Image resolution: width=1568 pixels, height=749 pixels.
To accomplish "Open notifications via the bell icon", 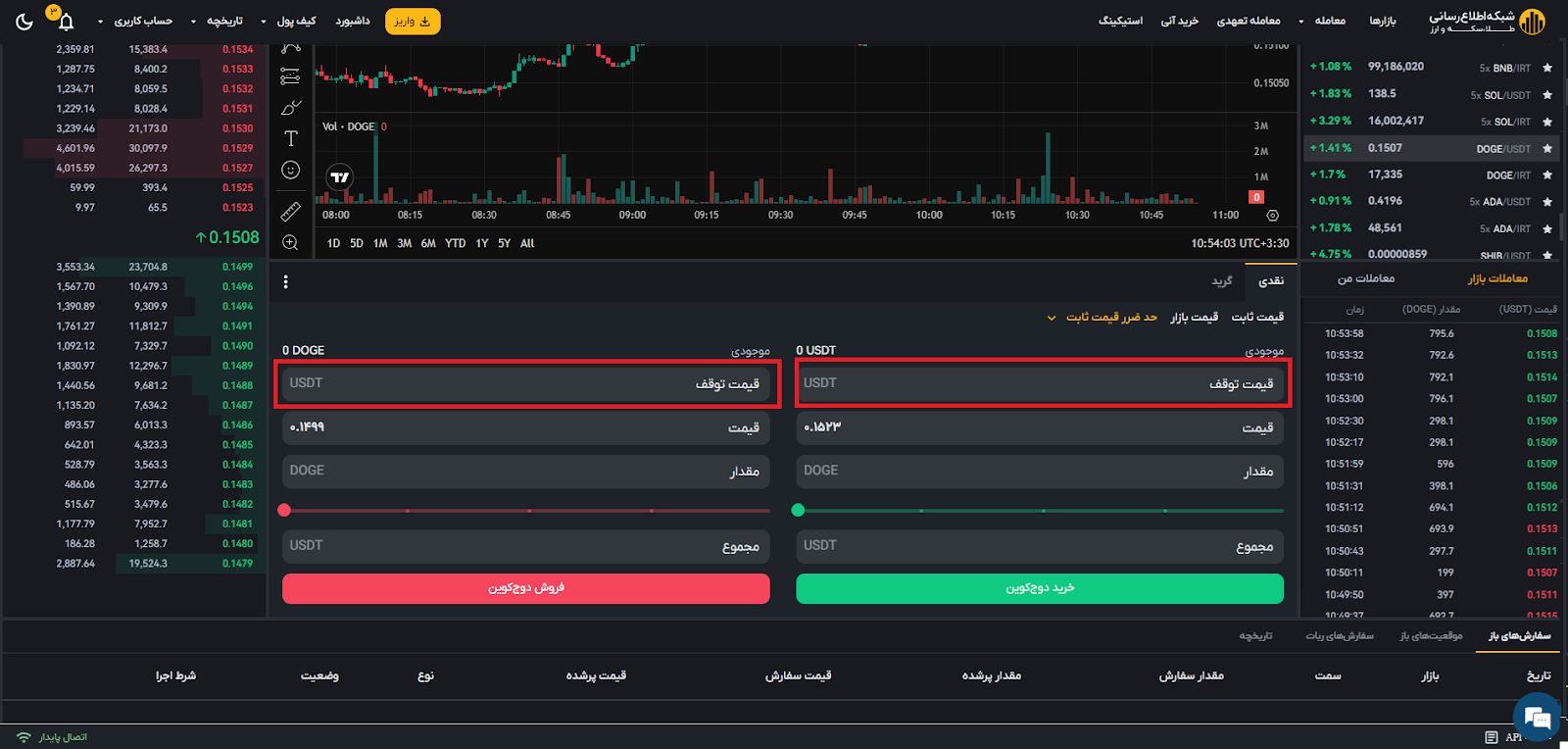I will (66, 22).
